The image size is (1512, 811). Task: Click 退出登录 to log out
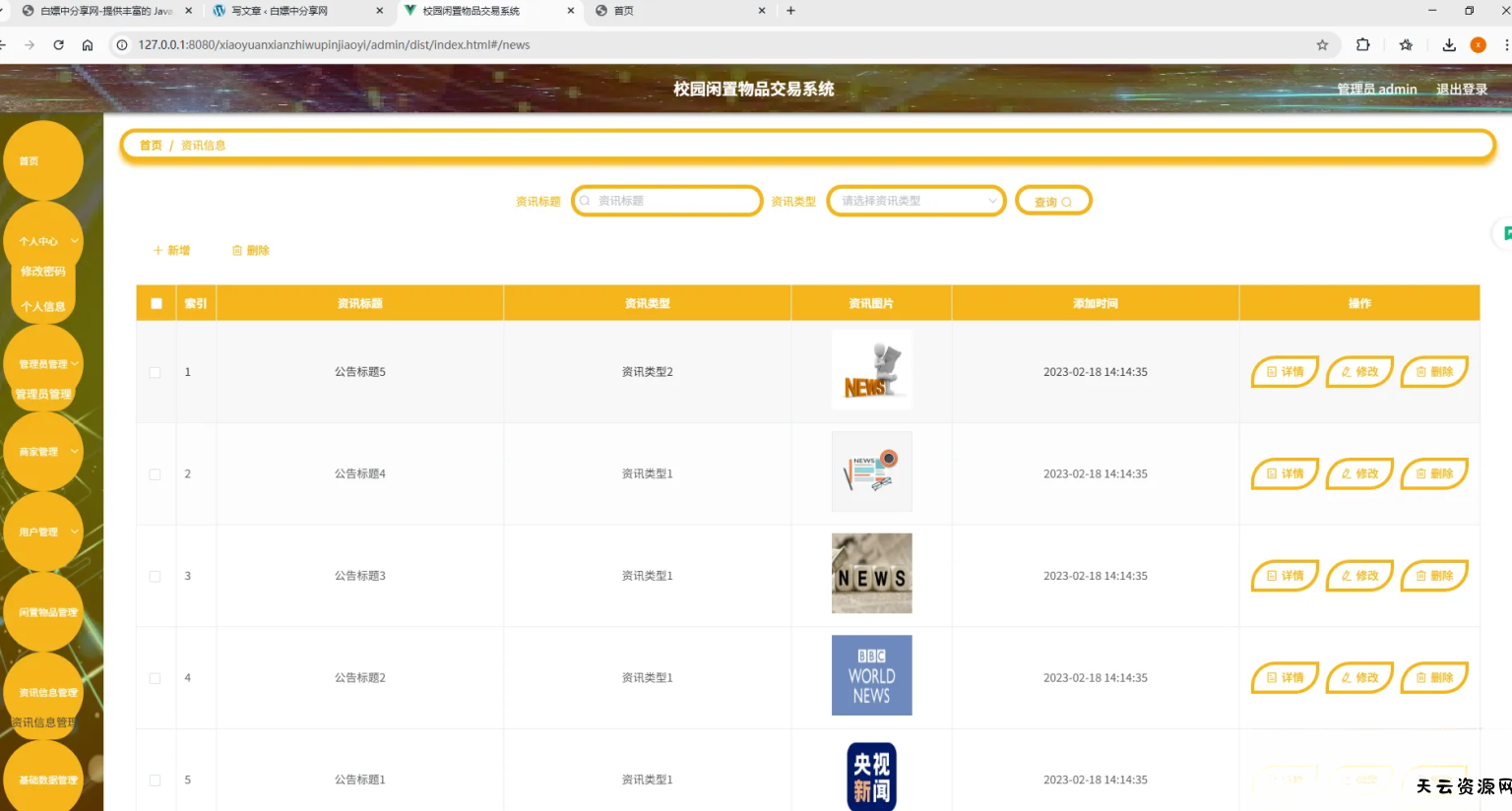[1461, 90]
